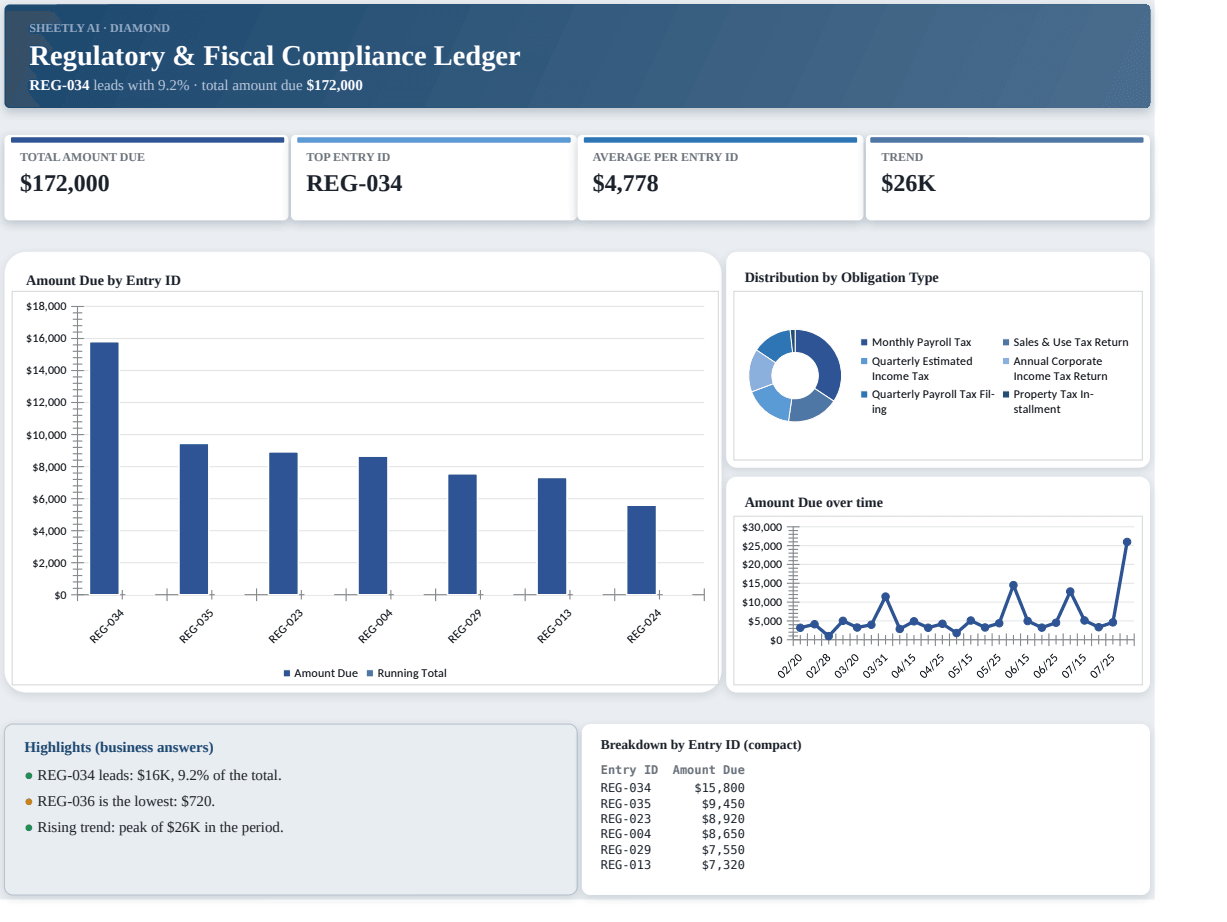Click the Entry ID column header in breakdown table
Screen dimensions: 1227x922
click(x=629, y=770)
